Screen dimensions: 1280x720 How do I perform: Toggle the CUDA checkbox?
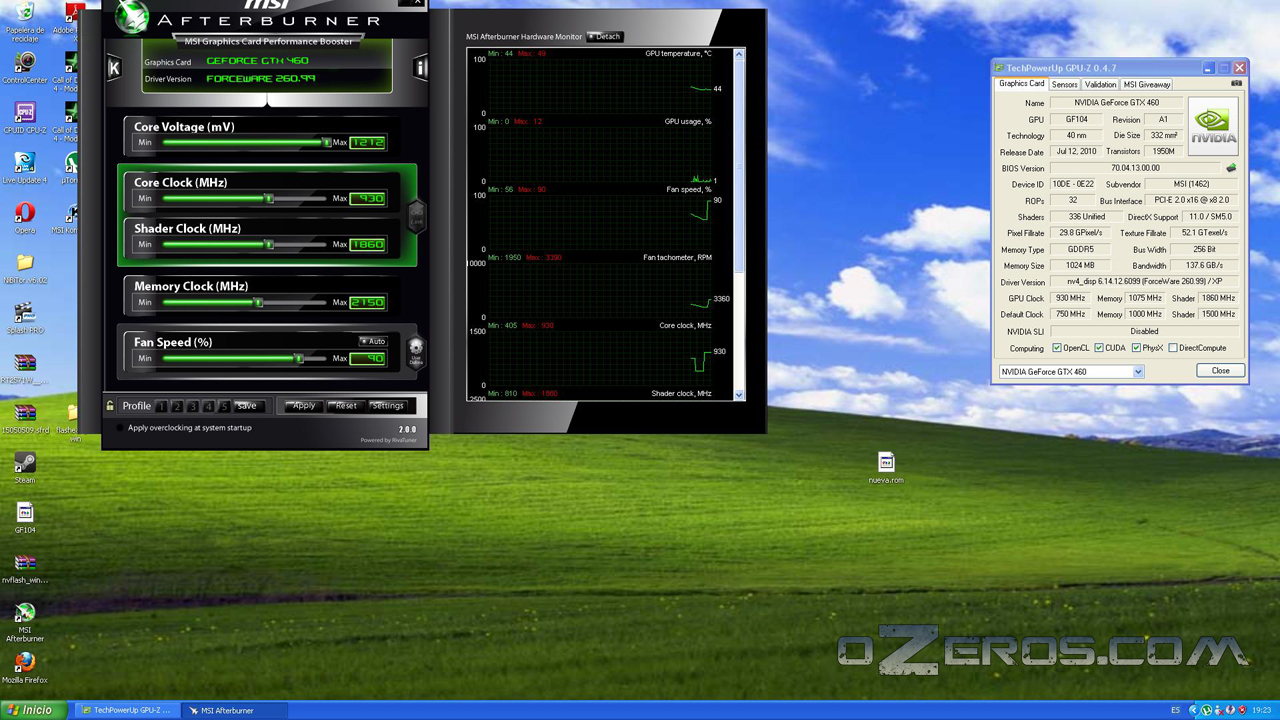tap(1099, 348)
